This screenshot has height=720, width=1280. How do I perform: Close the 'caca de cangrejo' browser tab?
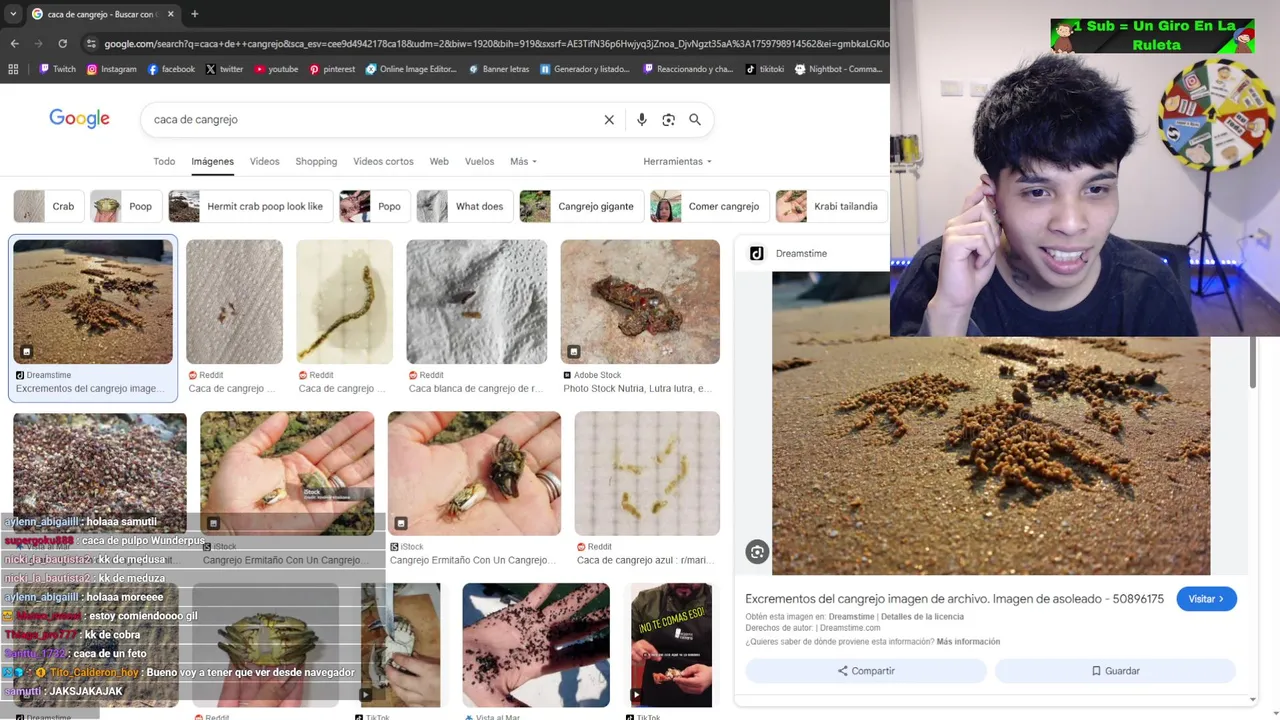170,14
